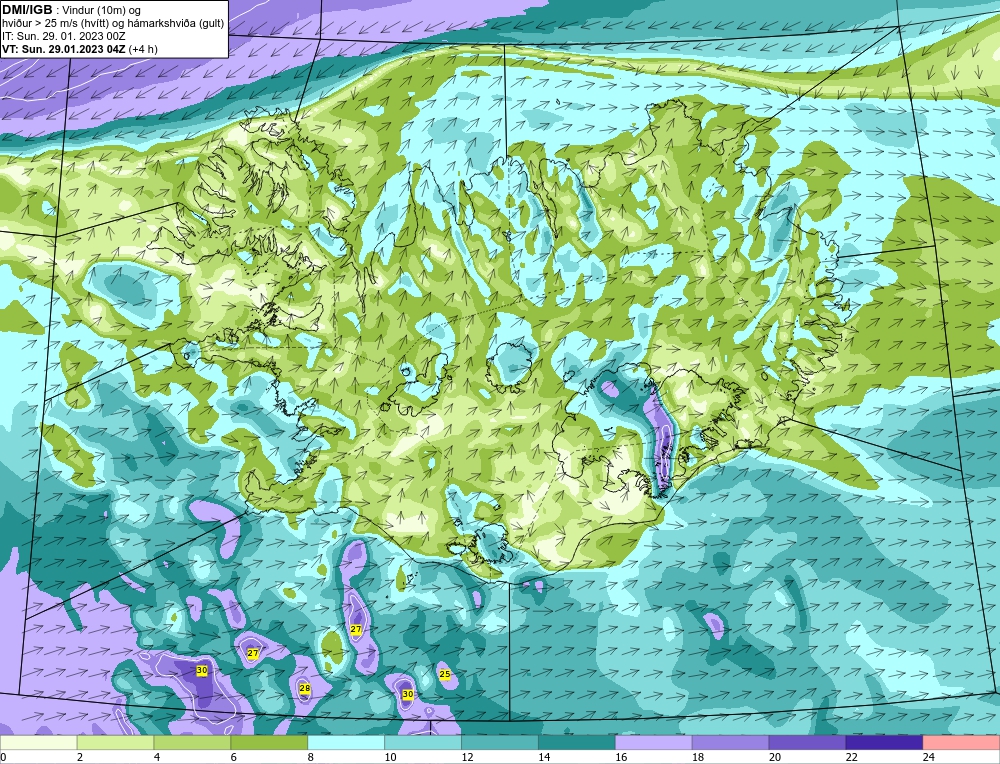Image resolution: width=1000 pixels, height=764 pixels.
Task: Click the legend scale number "20"
Action: [775, 757]
